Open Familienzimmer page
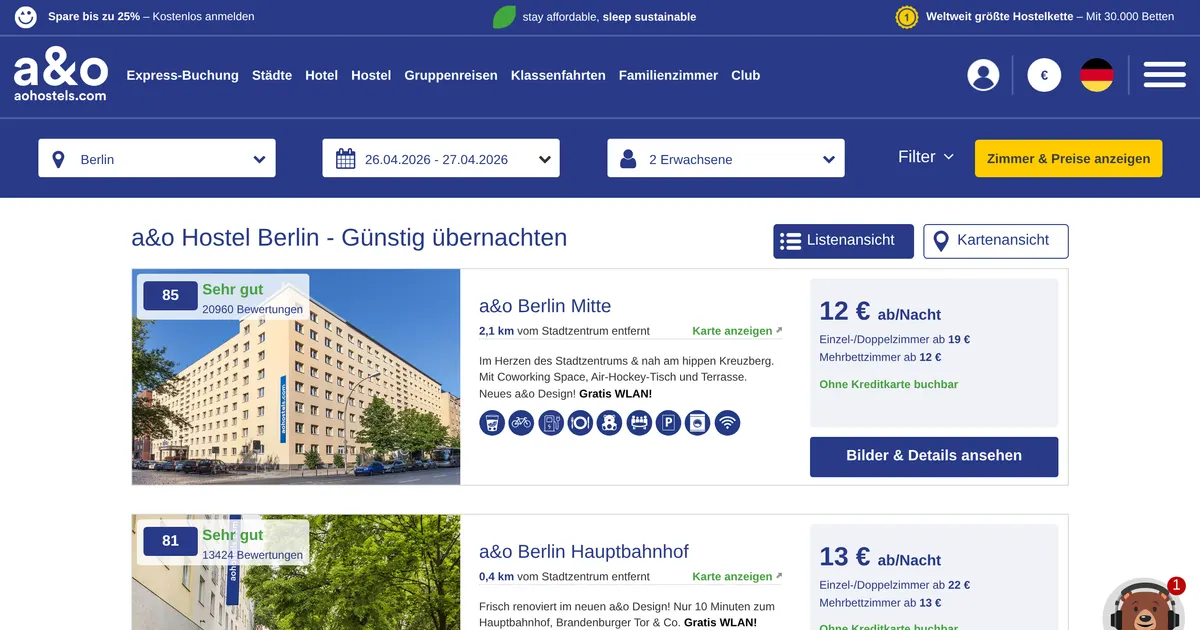 tap(668, 75)
